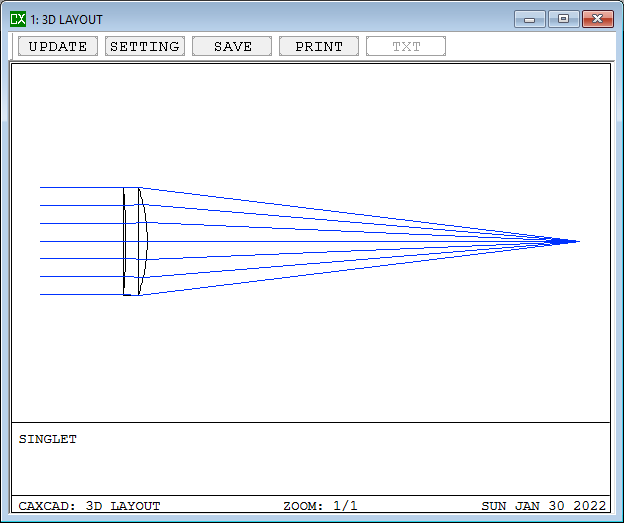Click the green CX application icon
Viewport: 624px width, 523px height.
pos(18,19)
